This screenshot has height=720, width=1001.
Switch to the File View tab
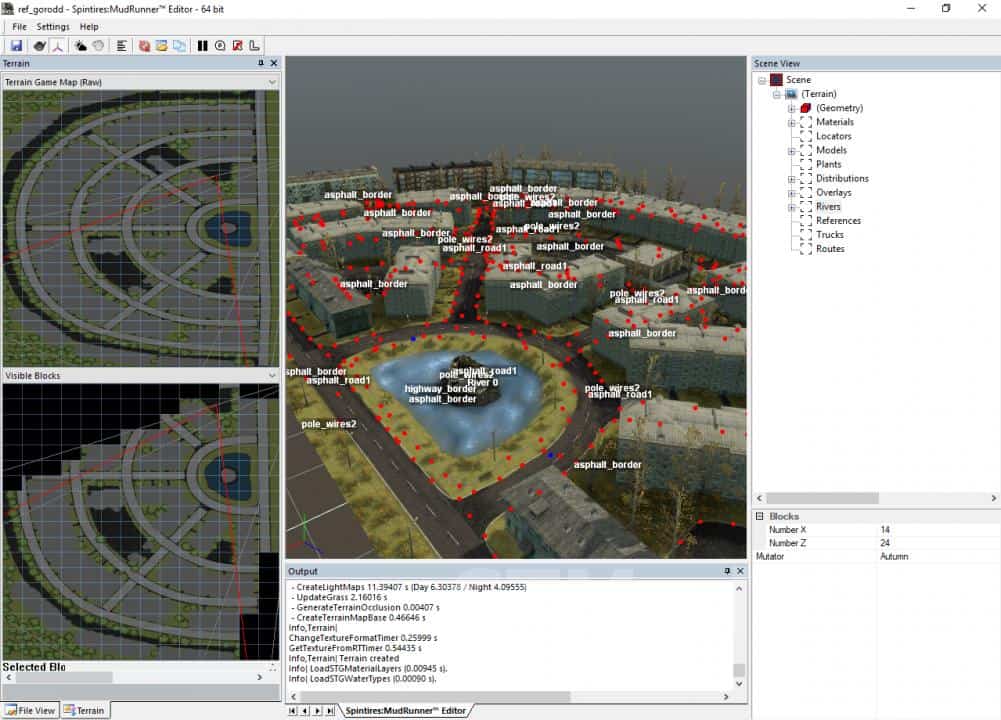coord(31,710)
